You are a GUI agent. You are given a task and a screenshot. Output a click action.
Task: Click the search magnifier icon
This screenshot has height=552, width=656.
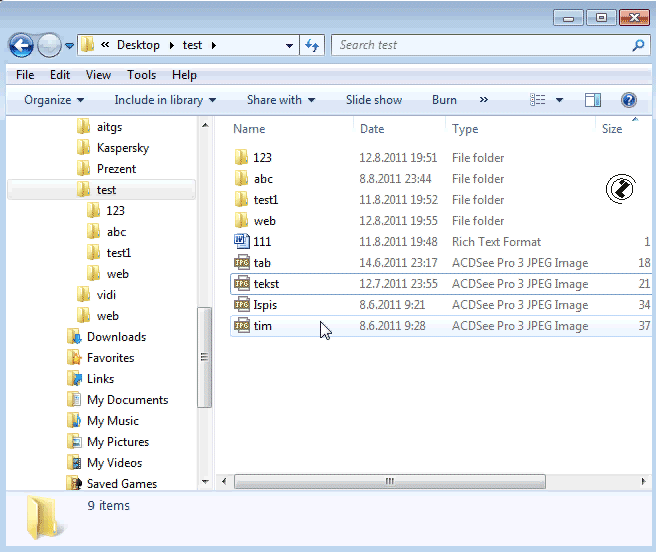click(638, 45)
